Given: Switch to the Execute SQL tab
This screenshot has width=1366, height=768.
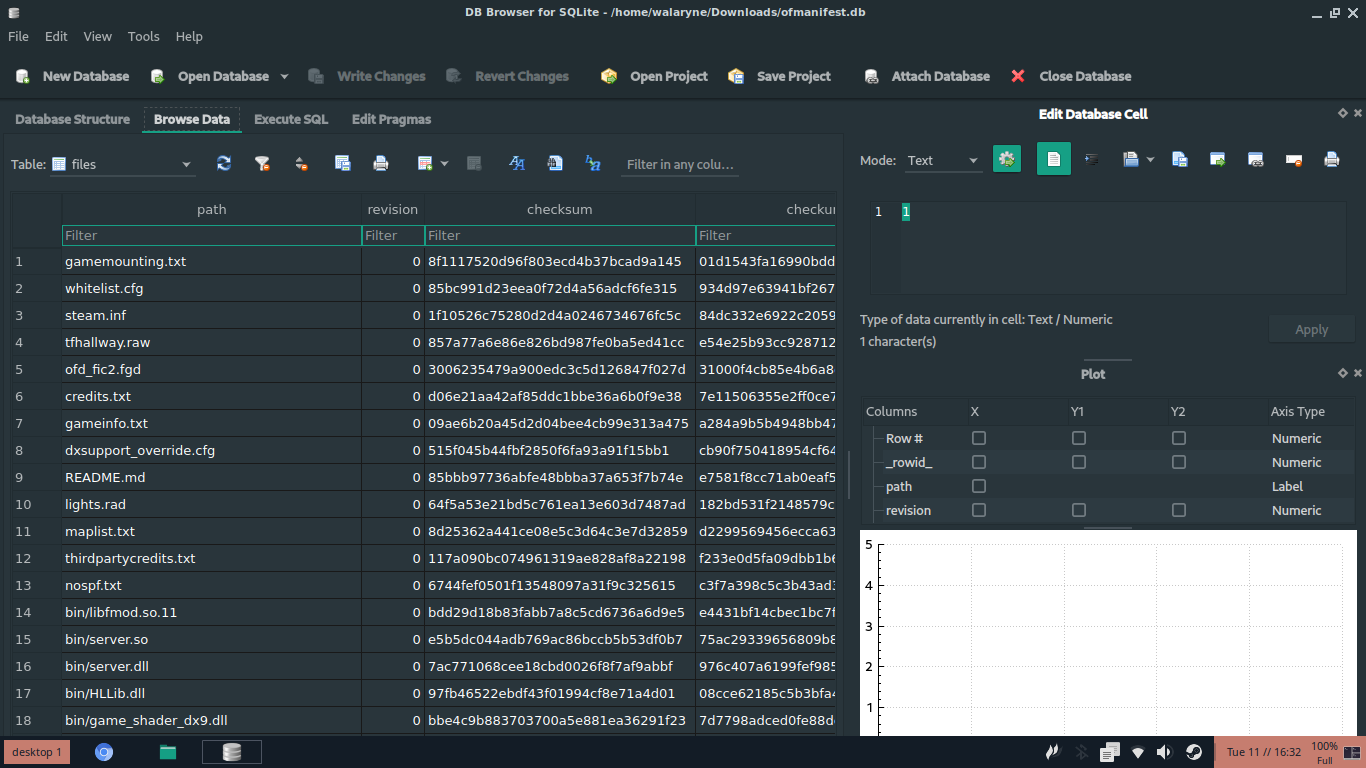Looking at the screenshot, I should click(290, 118).
